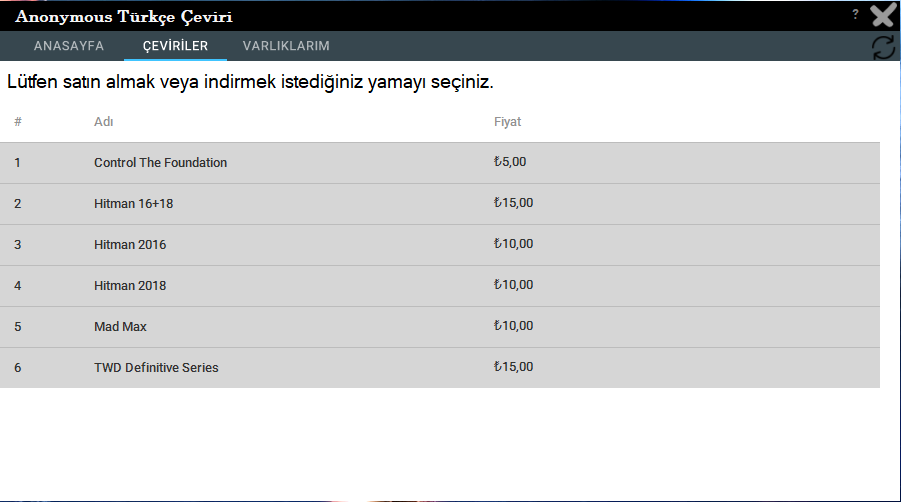This screenshot has width=901, height=502.
Task: Switch to the ANASAYFA tab
Action: [x=69, y=46]
